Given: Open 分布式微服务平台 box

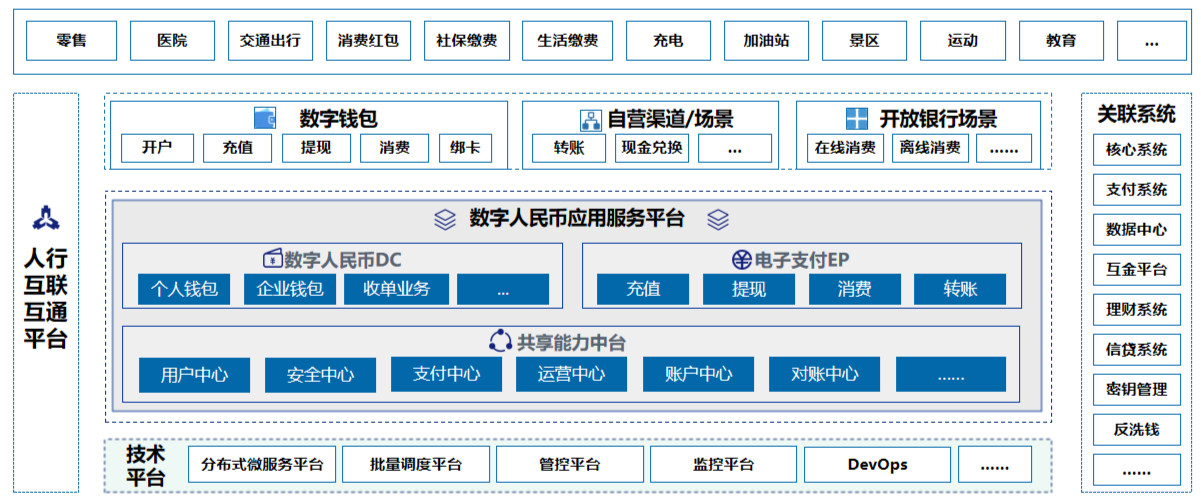Looking at the screenshot, I should (262, 464).
